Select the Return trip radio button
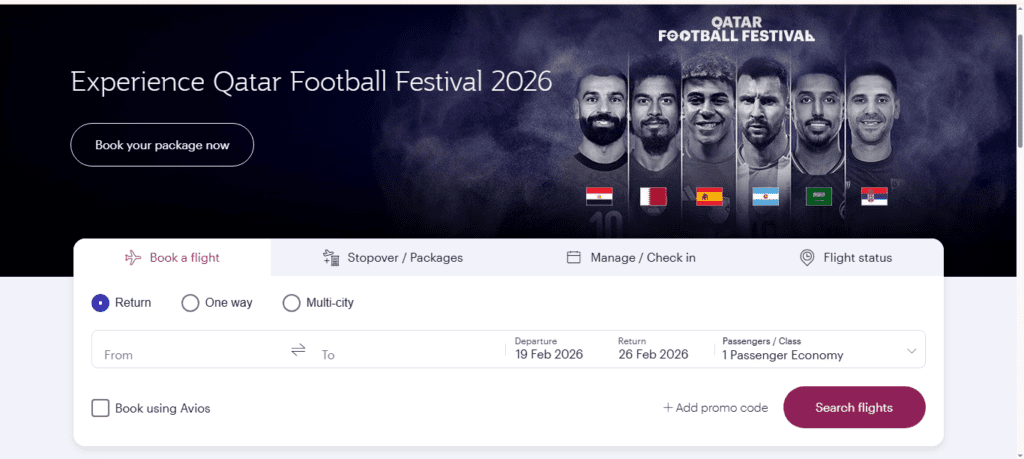The height and width of the screenshot is (459, 1024). pos(100,303)
